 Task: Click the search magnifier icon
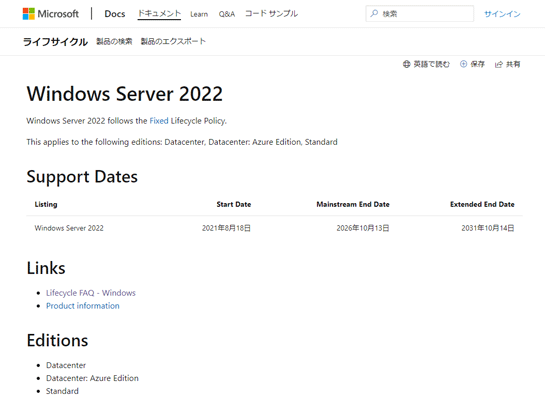[374, 14]
